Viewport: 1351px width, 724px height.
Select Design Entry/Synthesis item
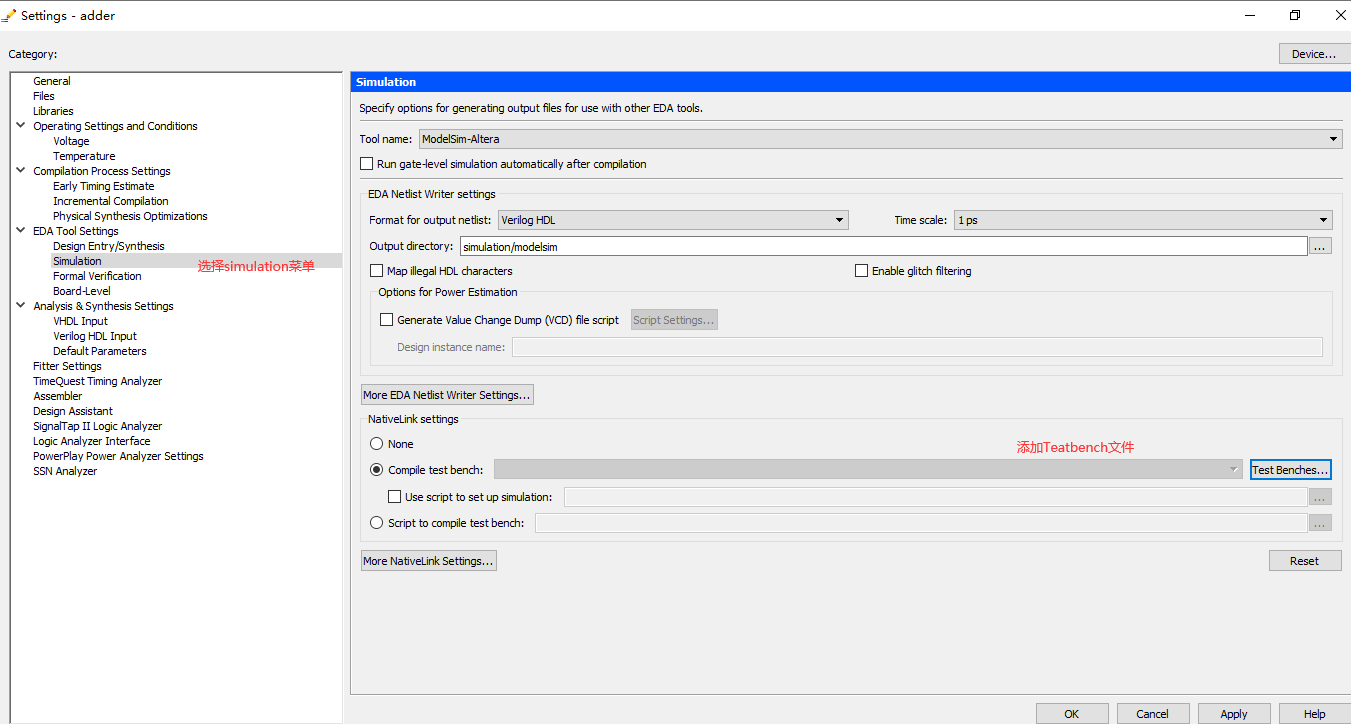(109, 246)
